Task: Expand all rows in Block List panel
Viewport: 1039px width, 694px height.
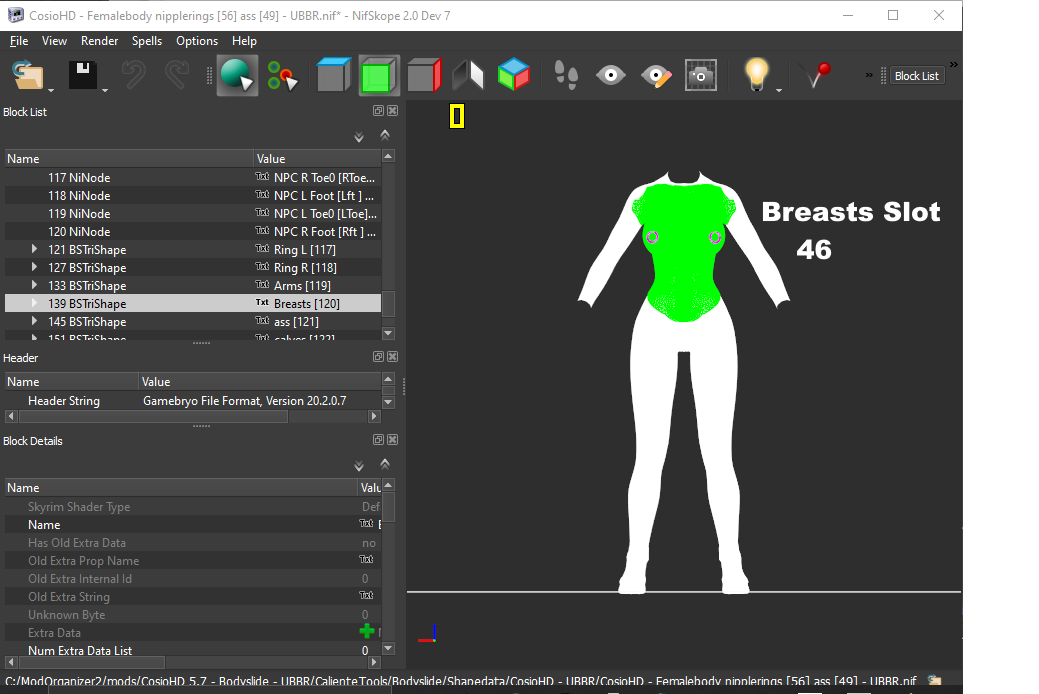Action: point(358,137)
